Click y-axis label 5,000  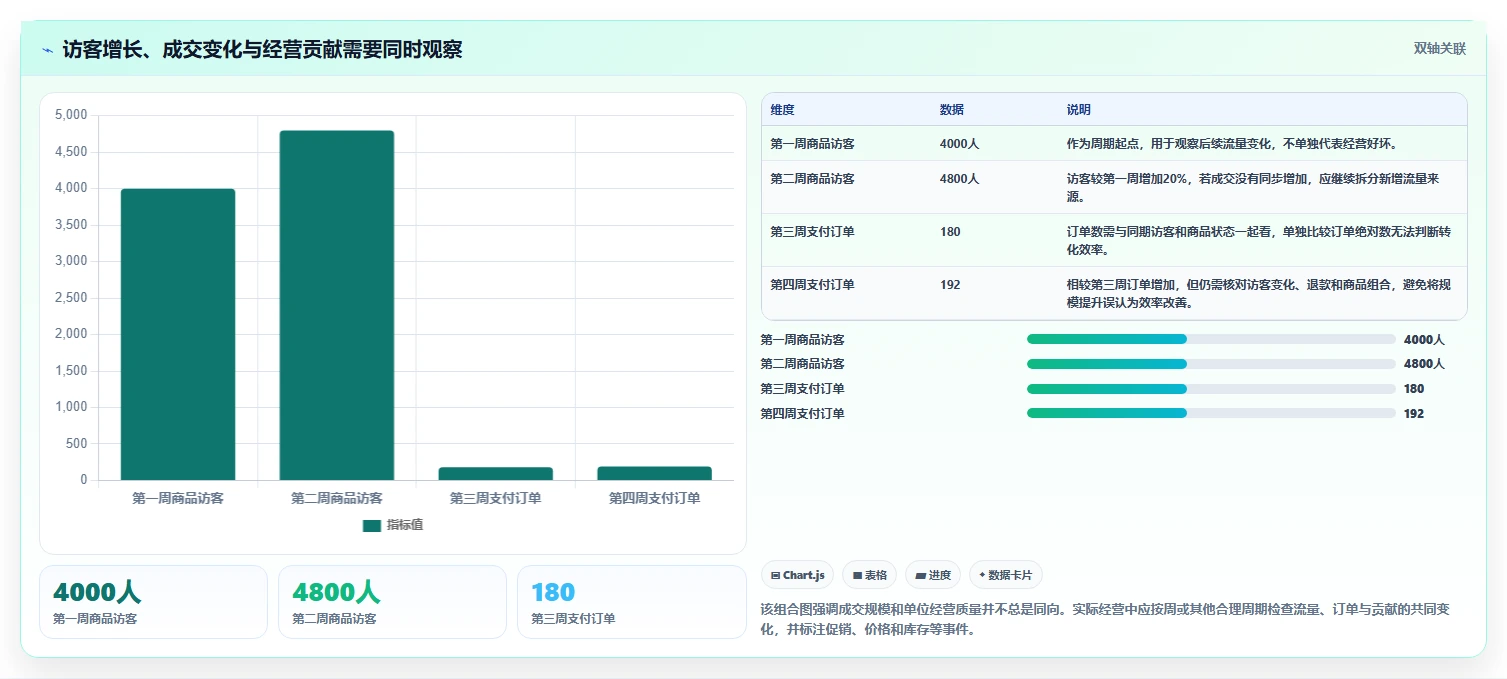point(71,115)
